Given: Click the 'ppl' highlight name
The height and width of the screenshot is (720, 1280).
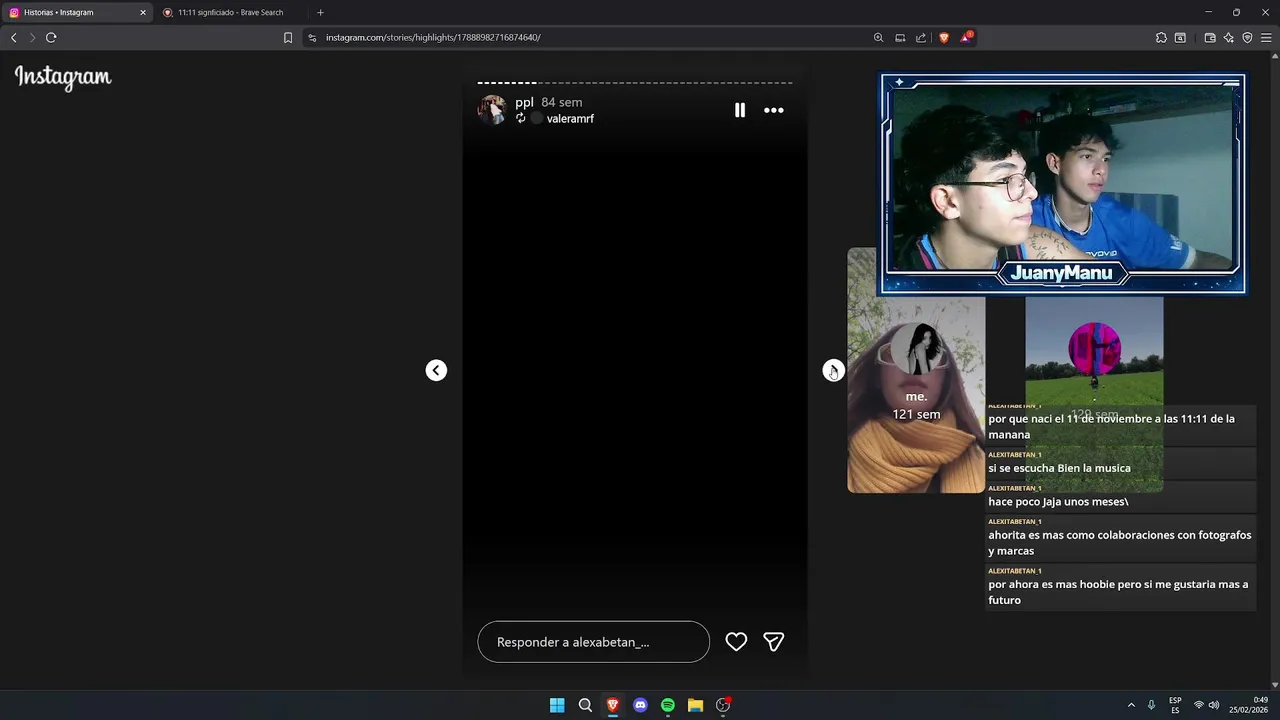Looking at the screenshot, I should click(x=524, y=103).
